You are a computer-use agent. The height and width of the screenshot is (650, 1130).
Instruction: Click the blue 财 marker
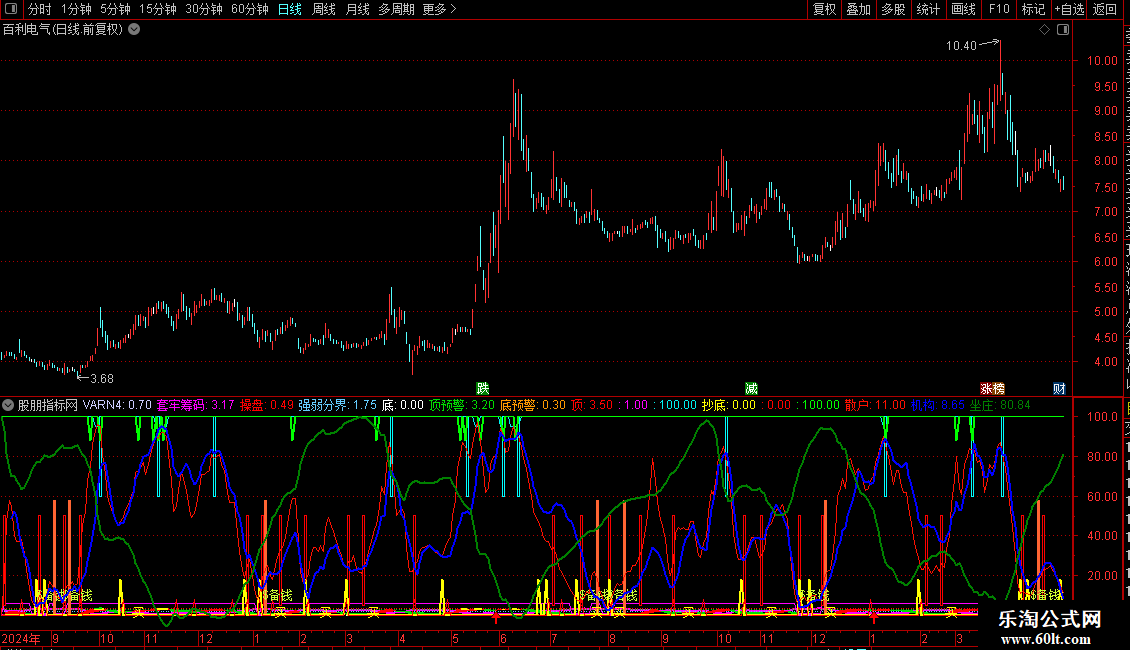pyautogui.click(x=1059, y=388)
